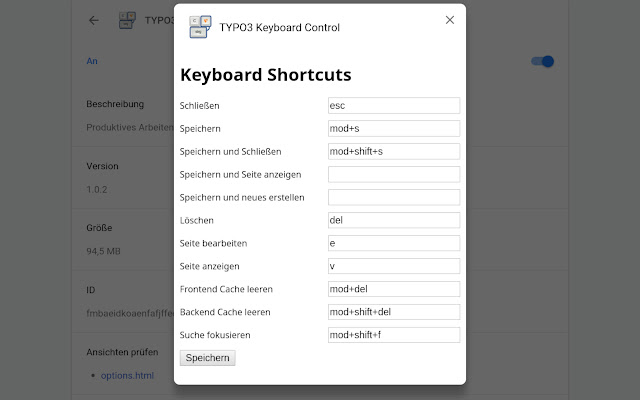This screenshot has height=400, width=640.
Task: Click the 94,5 MB size value
Action: (x=103, y=251)
